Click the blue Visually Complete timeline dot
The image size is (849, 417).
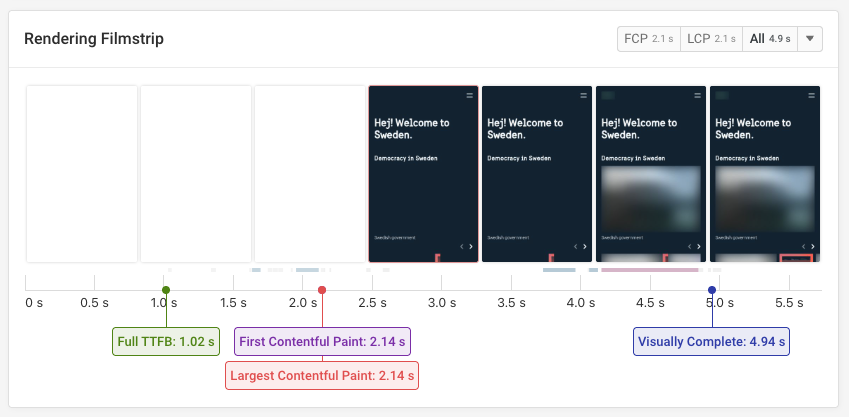712,290
